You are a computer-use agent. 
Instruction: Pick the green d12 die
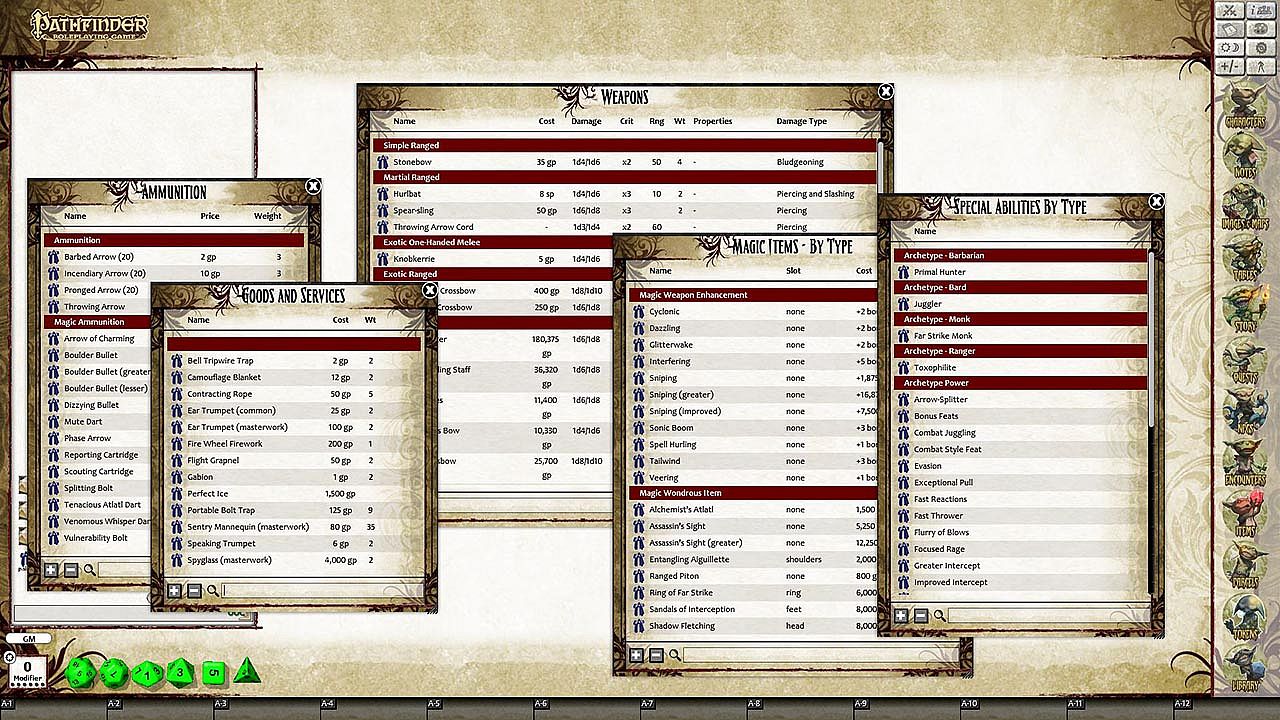pyautogui.click(x=114, y=672)
